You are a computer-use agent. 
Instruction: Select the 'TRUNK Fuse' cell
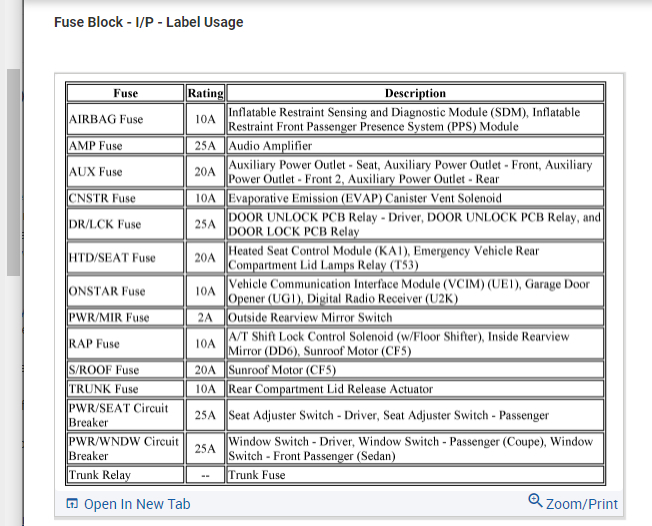(x=125, y=389)
